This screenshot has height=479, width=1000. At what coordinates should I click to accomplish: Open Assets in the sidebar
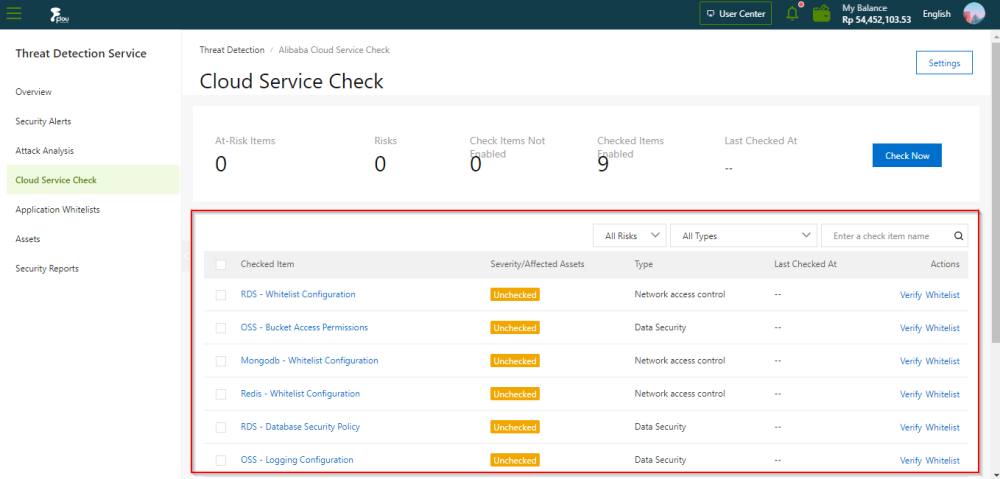tap(28, 239)
